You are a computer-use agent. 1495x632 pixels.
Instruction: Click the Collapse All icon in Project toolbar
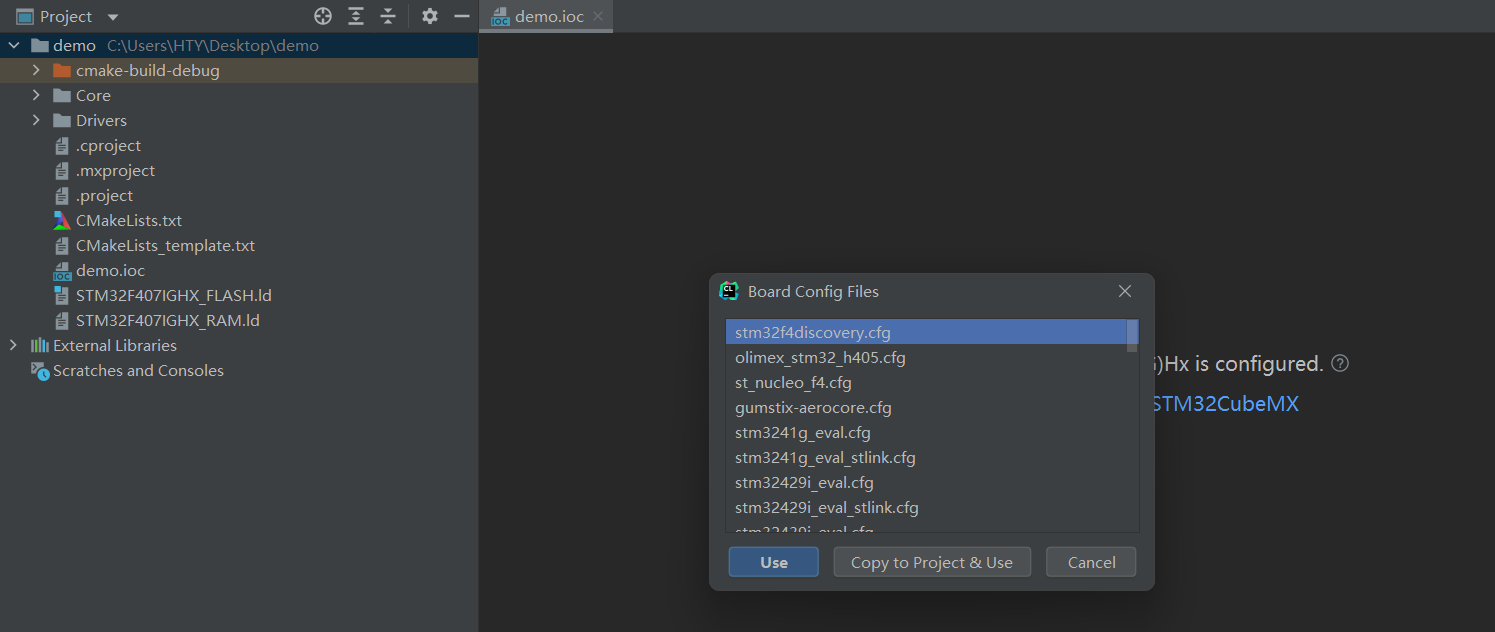tap(388, 16)
